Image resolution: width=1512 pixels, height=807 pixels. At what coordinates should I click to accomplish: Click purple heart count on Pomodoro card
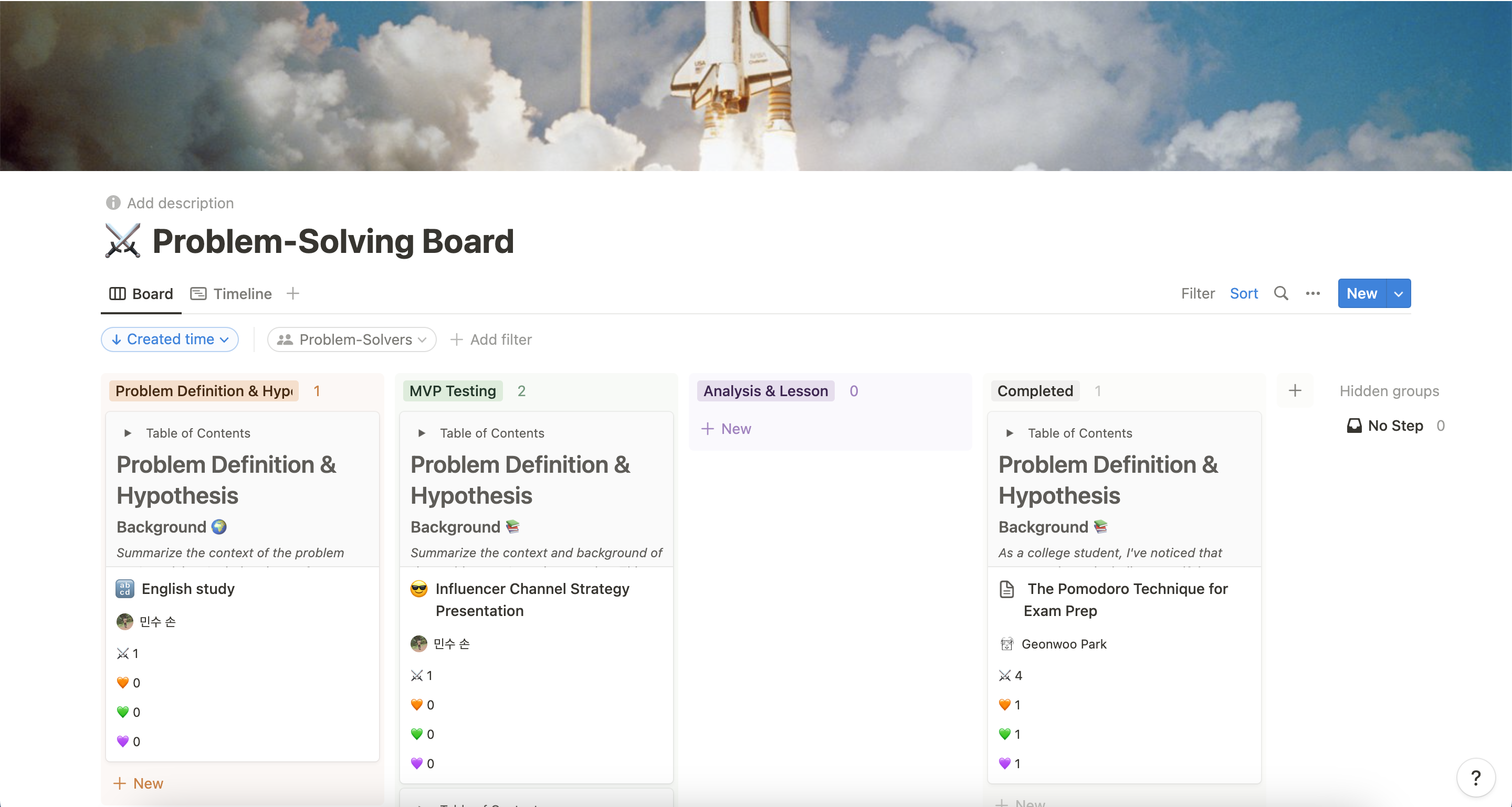tap(1010, 763)
